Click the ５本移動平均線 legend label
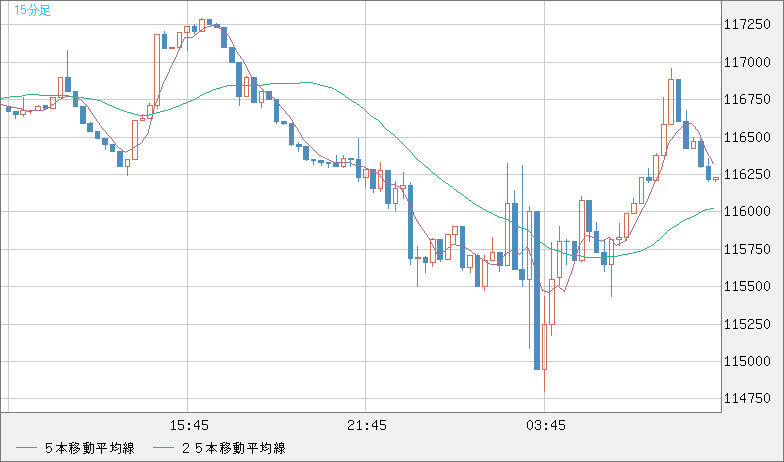The height and width of the screenshot is (462, 784). (90, 448)
